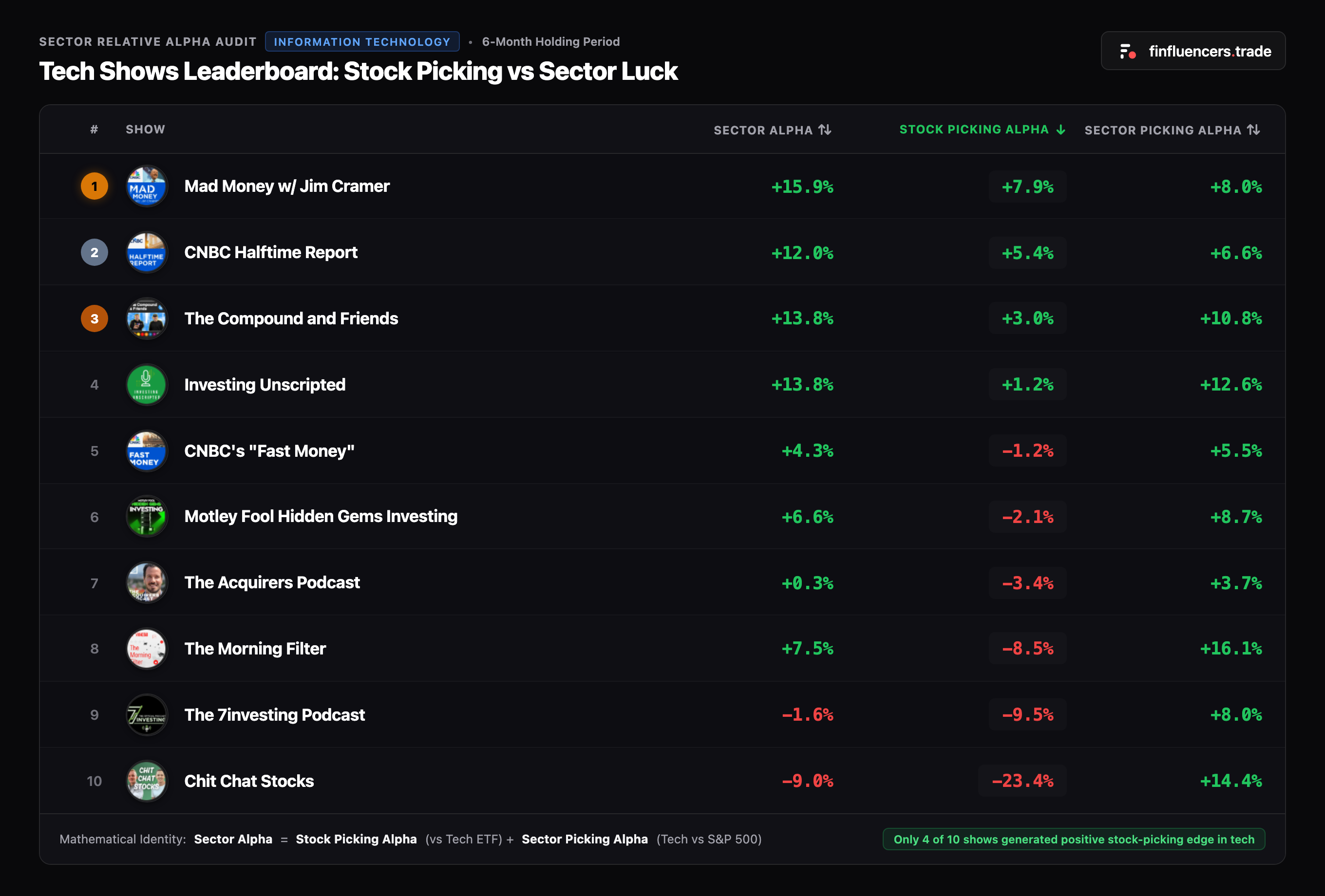Viewport: 1325px width, 896px height.
Task: Click the Show column header
Action: (145, 130)
